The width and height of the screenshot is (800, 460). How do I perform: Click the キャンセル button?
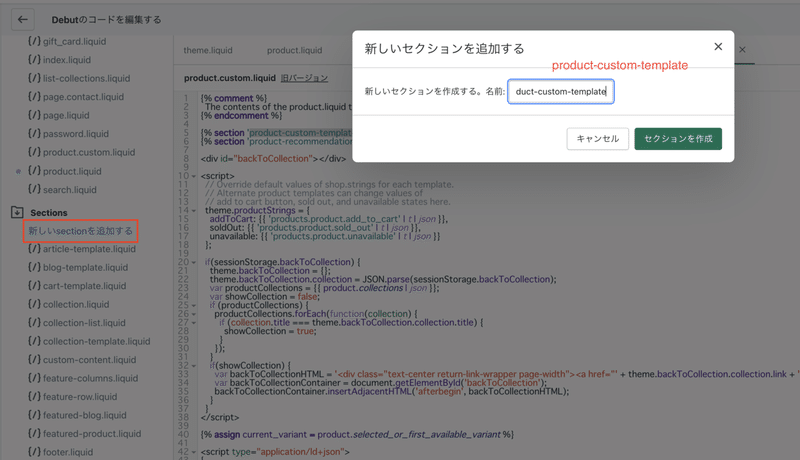(x=597, y=139)
